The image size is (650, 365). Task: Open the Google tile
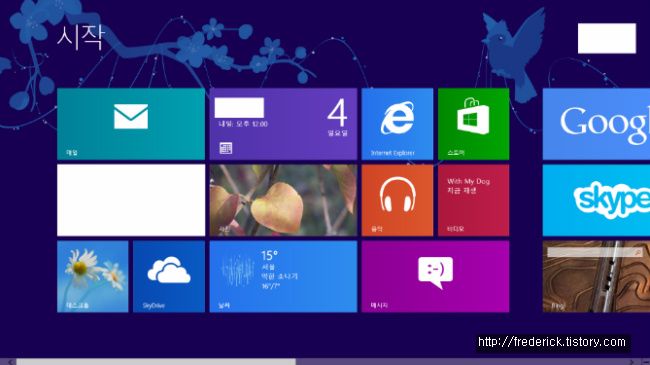(x=596, y=124)
